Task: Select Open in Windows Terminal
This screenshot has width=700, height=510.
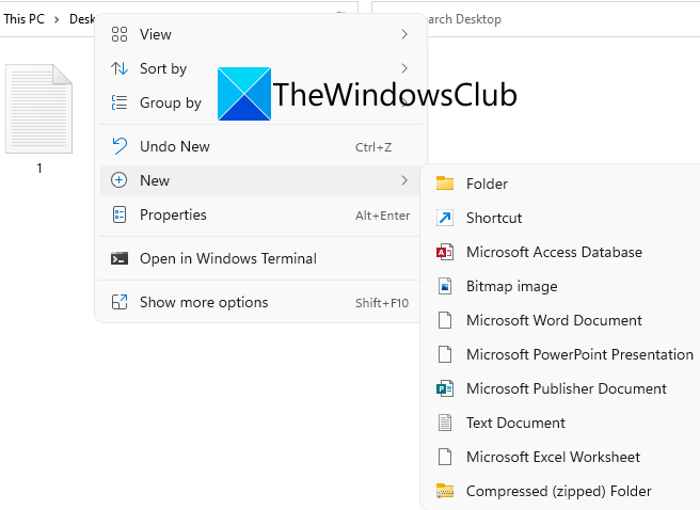Action: pos(261,259)
